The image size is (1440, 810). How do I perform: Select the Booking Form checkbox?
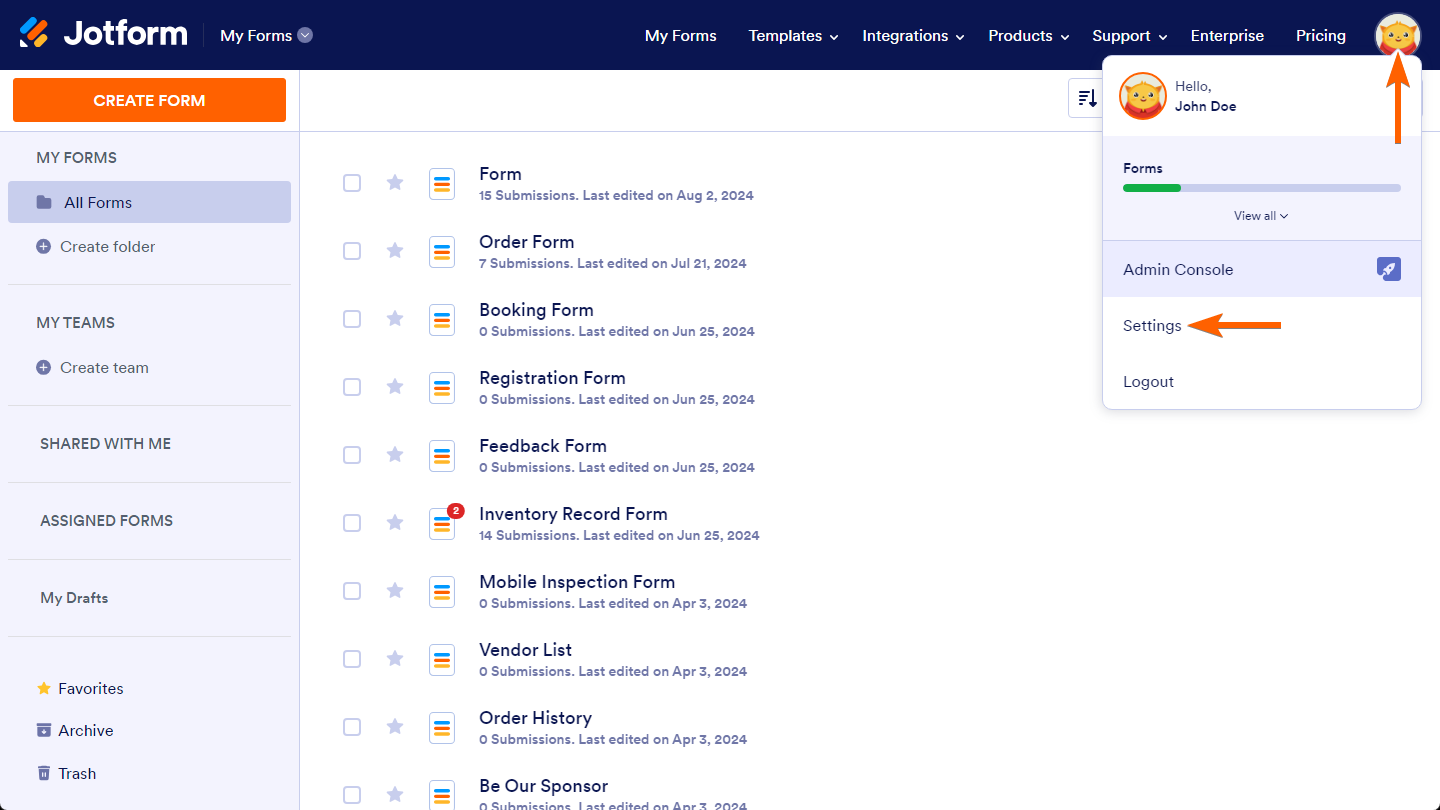352,318
